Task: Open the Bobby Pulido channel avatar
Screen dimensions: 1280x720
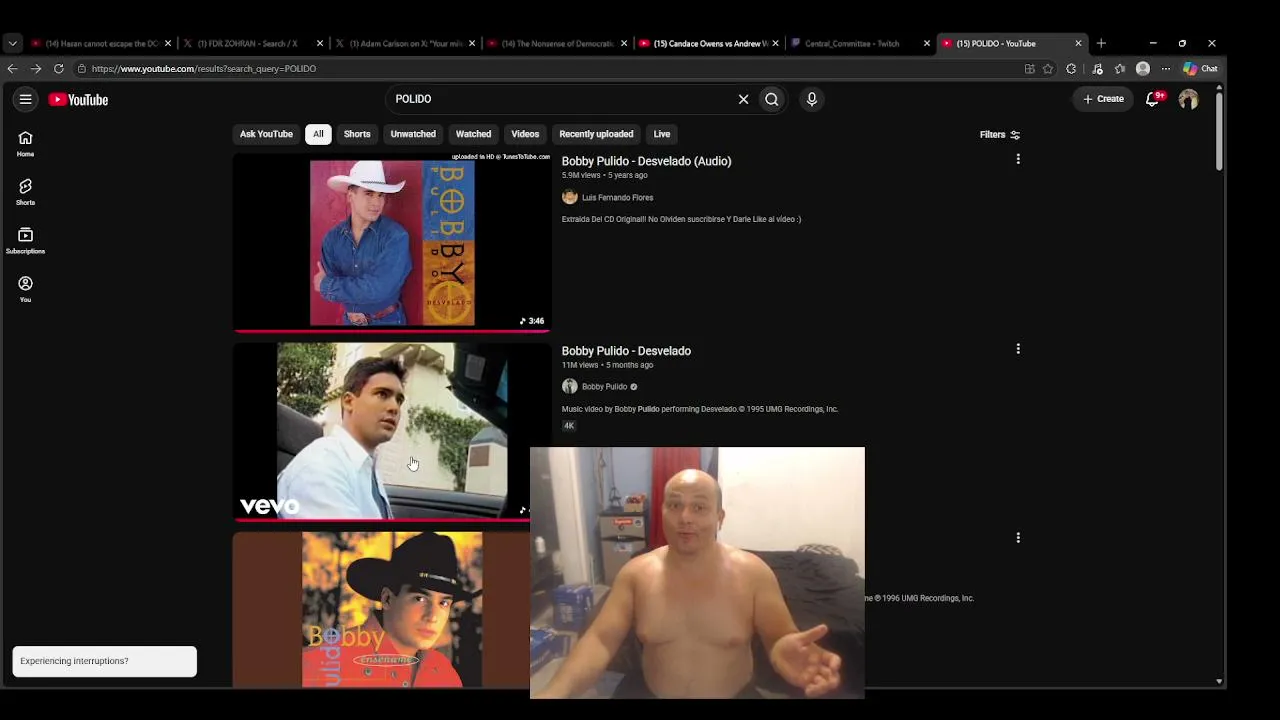Action: [570, 386]
